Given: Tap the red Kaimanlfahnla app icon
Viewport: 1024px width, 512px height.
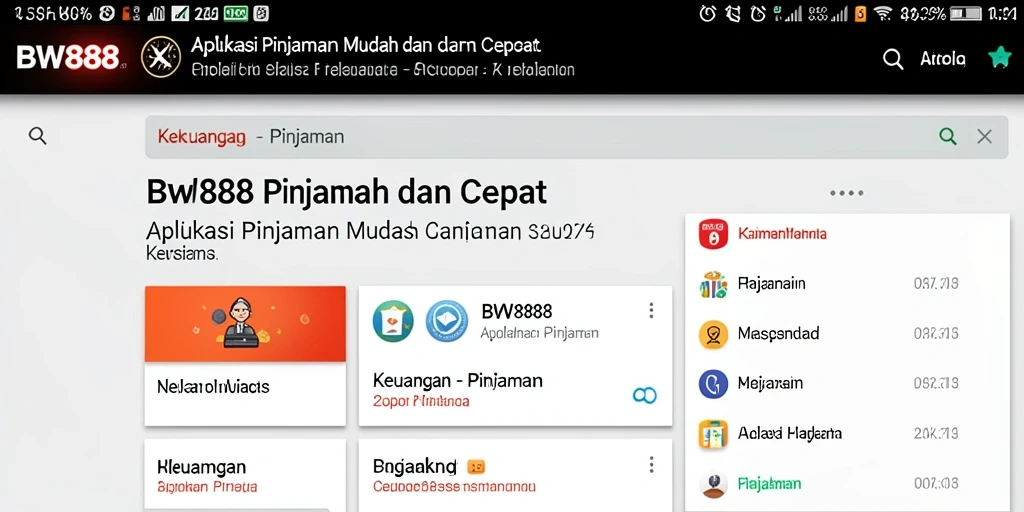Looking at the screenshot, I should (713, 234).
